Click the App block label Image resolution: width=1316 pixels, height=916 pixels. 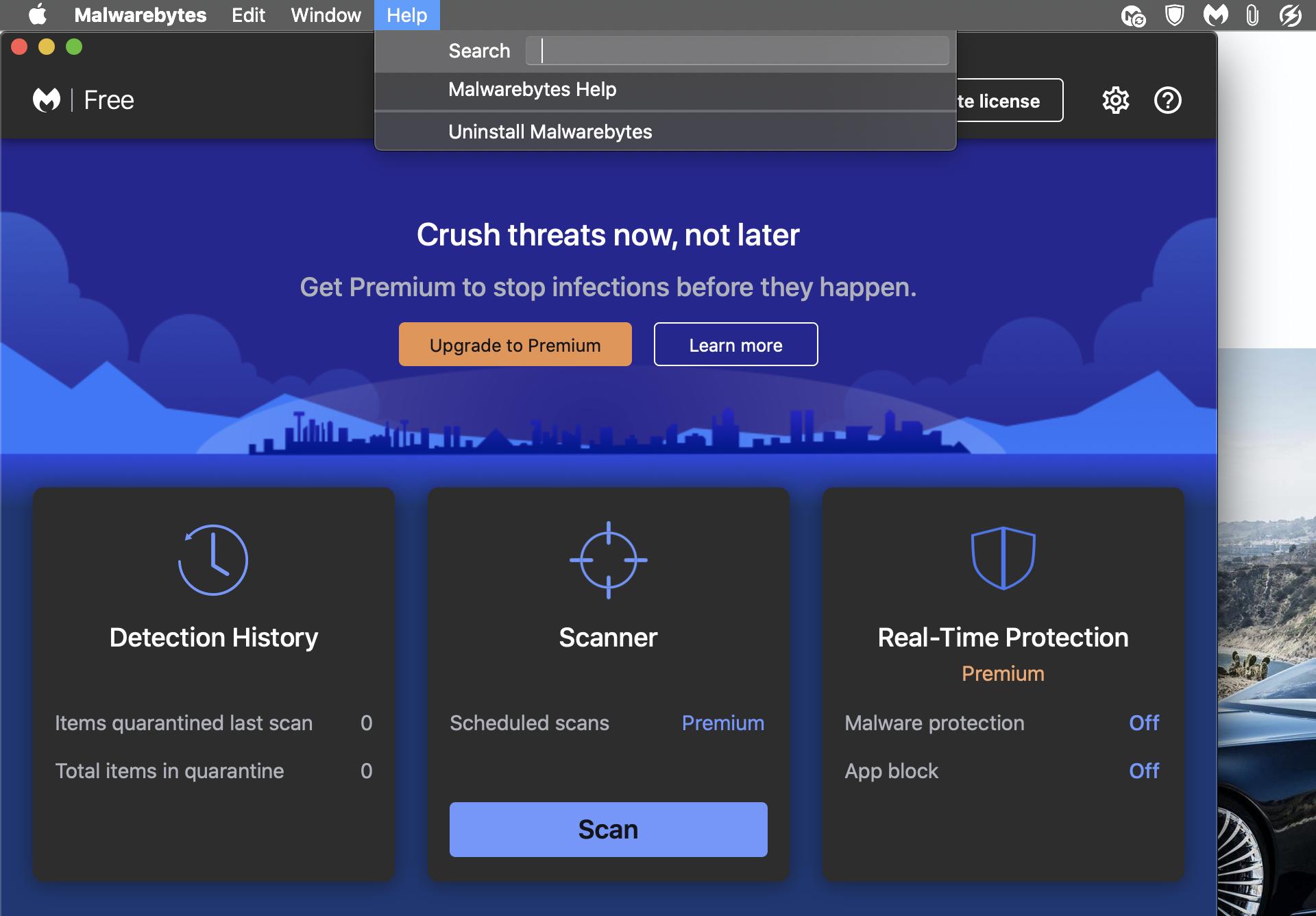891,771
